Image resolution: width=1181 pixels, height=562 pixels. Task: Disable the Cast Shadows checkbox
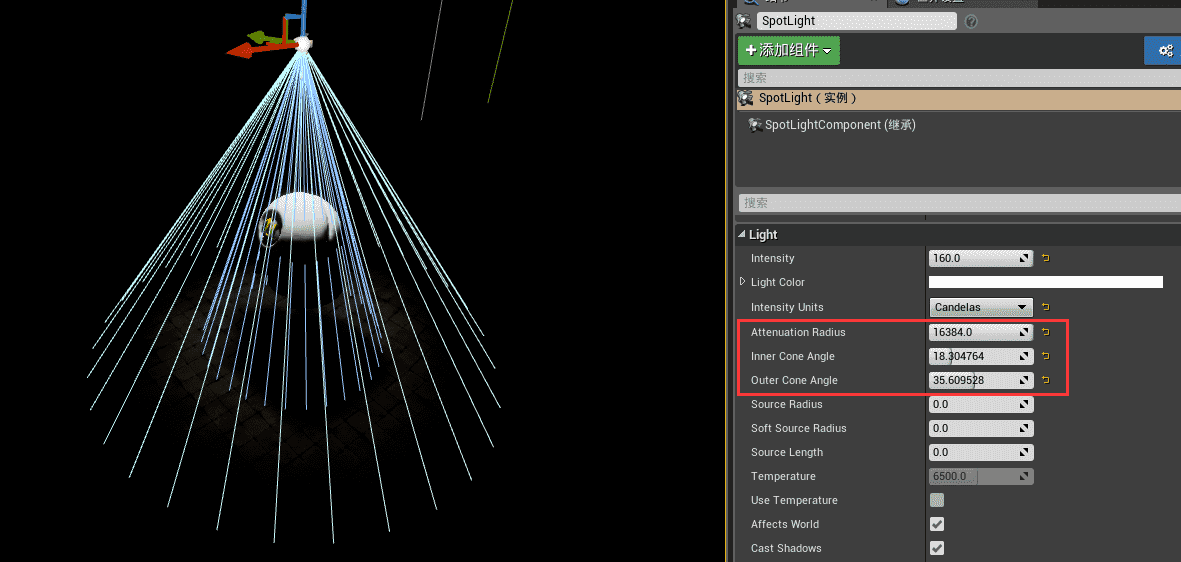click(x=937, y=548)
